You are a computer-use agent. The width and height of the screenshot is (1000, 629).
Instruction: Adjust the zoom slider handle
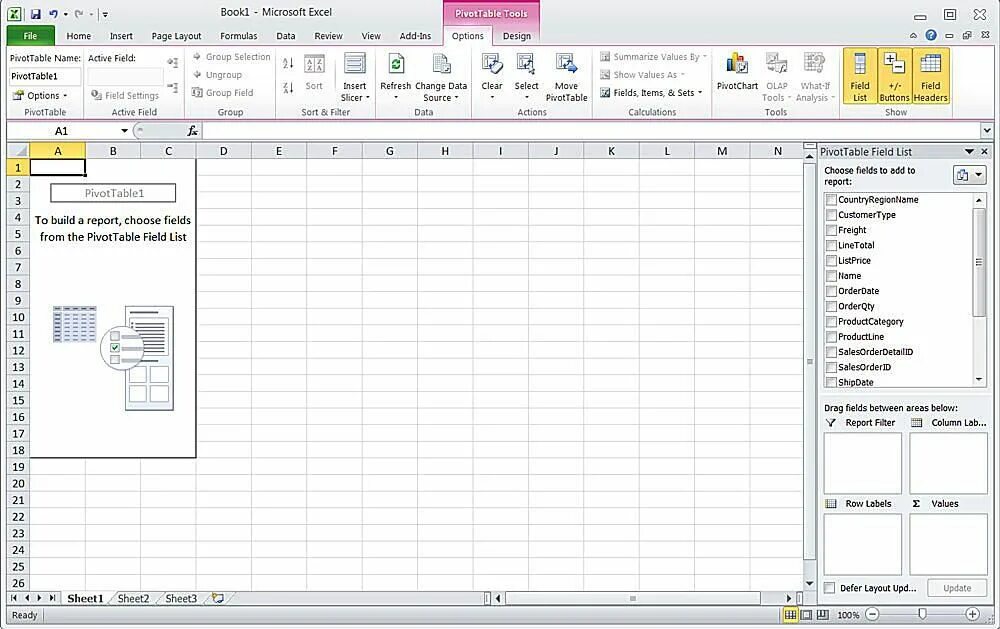click(922, 614)
